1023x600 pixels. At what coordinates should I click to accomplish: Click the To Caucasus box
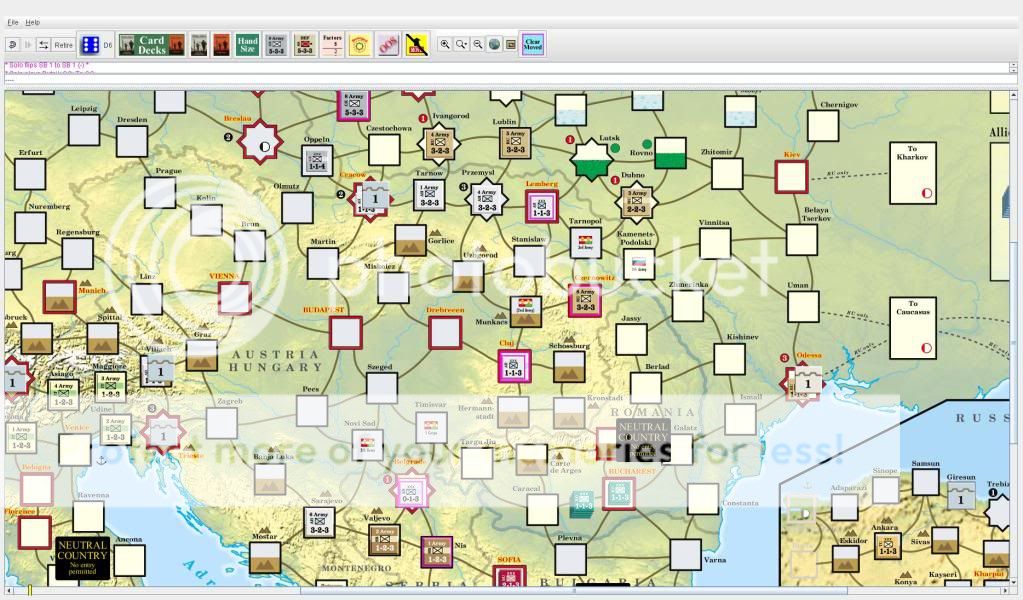(913, 328)
